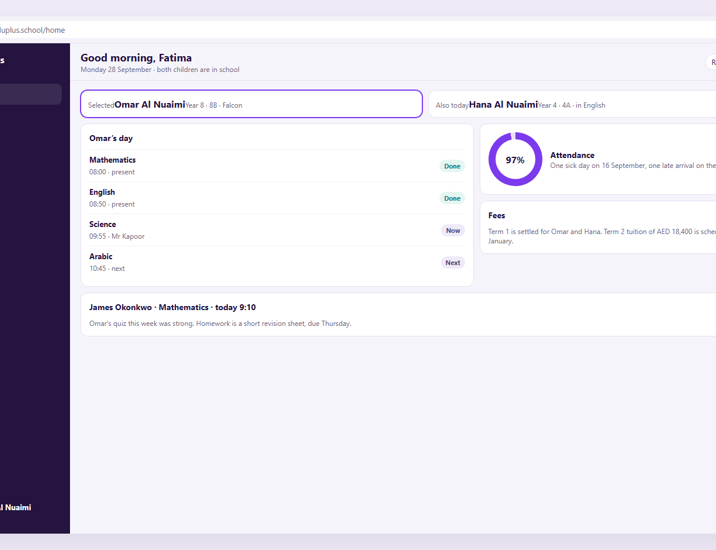Click the Done badge for Mathematics
Image resolution: width=716 pixels, height=550 pixels.
pos(452,166)
